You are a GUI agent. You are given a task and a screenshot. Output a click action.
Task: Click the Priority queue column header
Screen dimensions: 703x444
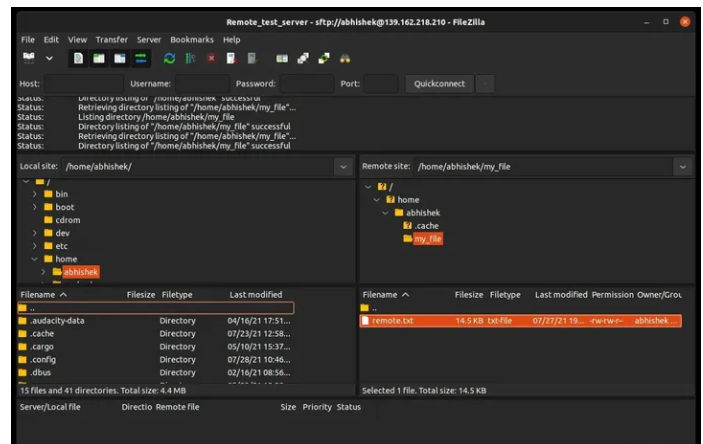coord(317,407)
